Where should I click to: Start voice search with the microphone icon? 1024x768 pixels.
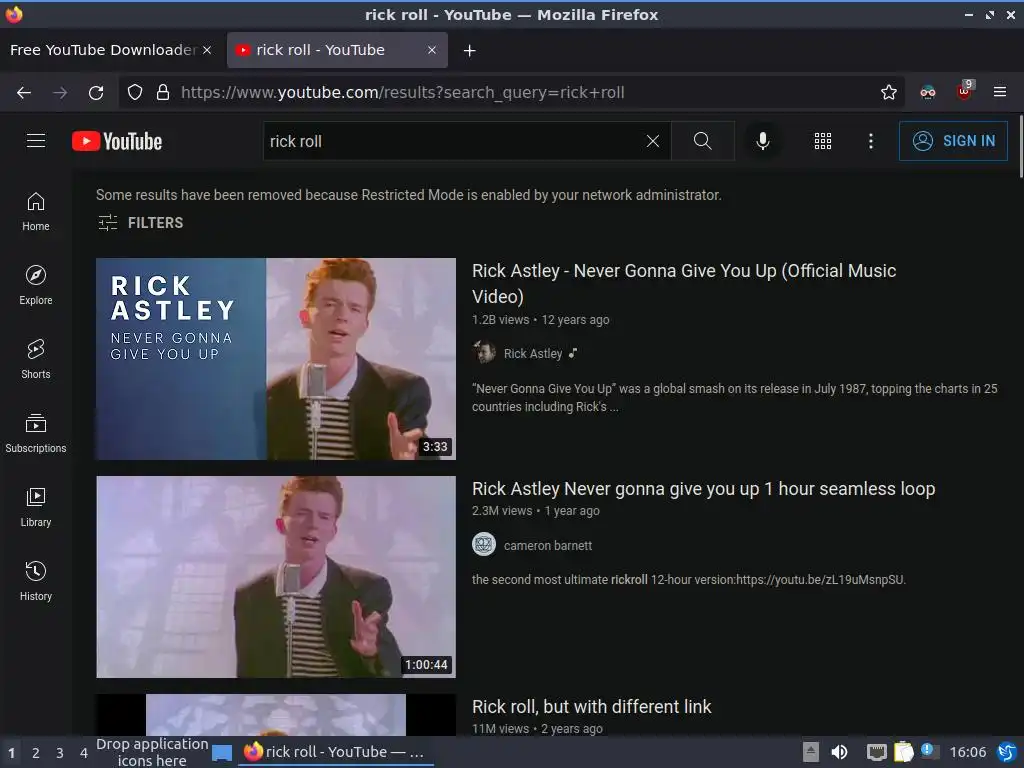762,141
